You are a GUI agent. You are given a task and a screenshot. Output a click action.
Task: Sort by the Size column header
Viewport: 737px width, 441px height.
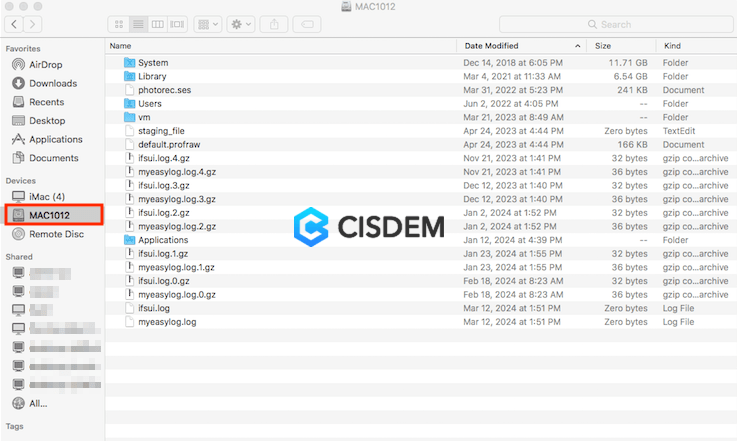[603, 46]
